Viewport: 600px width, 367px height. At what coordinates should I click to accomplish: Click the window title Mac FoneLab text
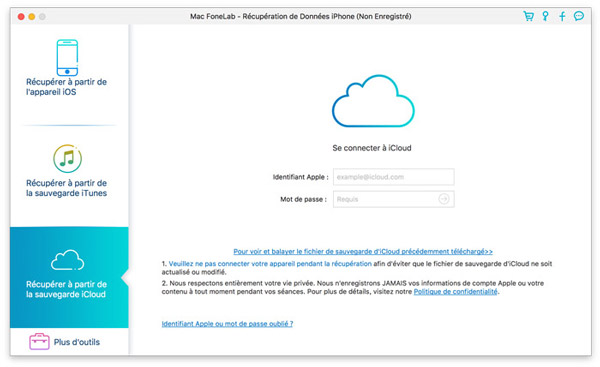(301, 16)
